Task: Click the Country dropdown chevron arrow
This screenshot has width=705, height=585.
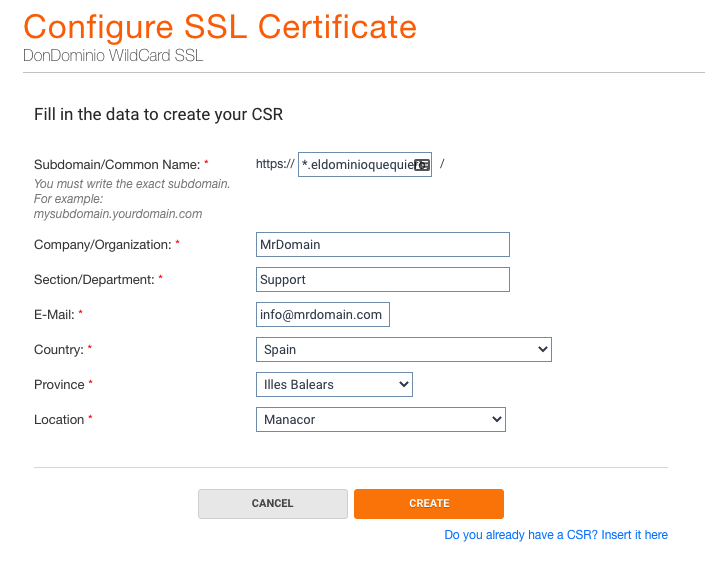Action: [543, 349]
